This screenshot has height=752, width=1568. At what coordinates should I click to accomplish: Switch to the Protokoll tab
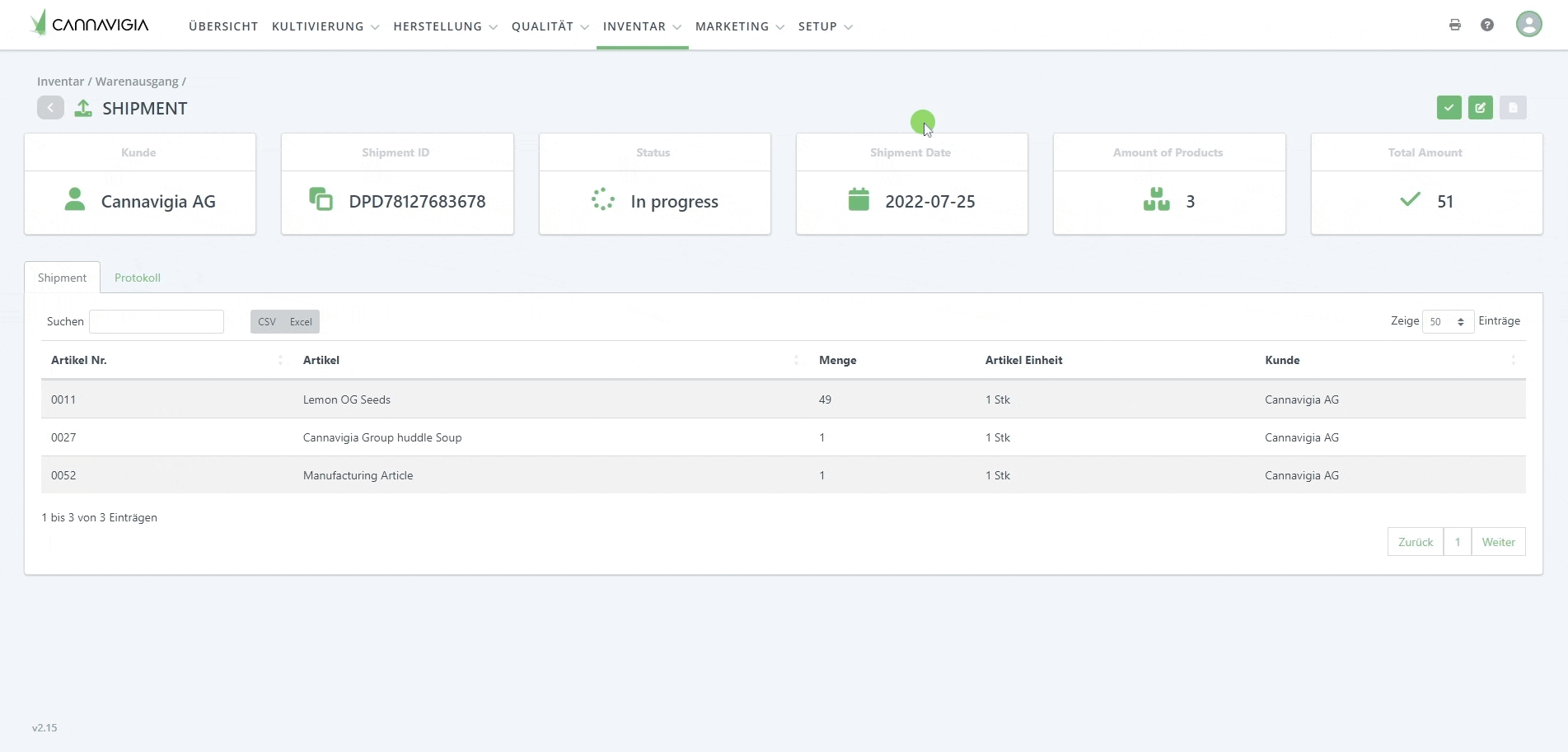137,278
